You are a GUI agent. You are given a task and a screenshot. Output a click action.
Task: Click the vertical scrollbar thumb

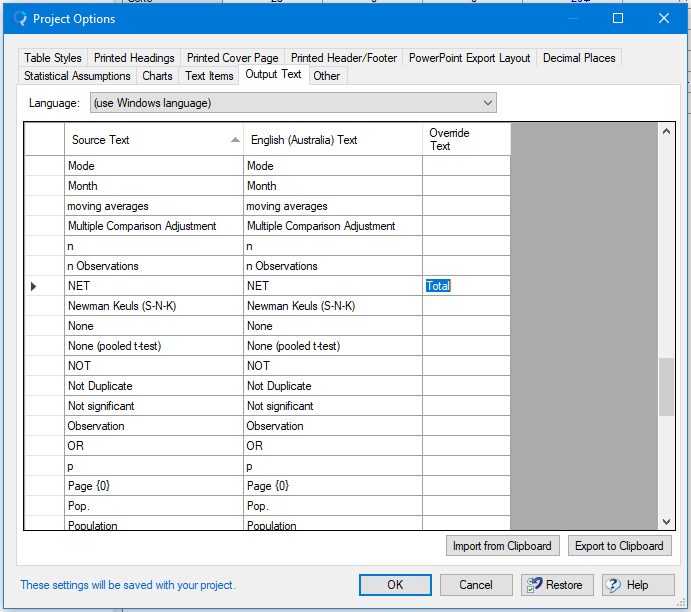666,387
